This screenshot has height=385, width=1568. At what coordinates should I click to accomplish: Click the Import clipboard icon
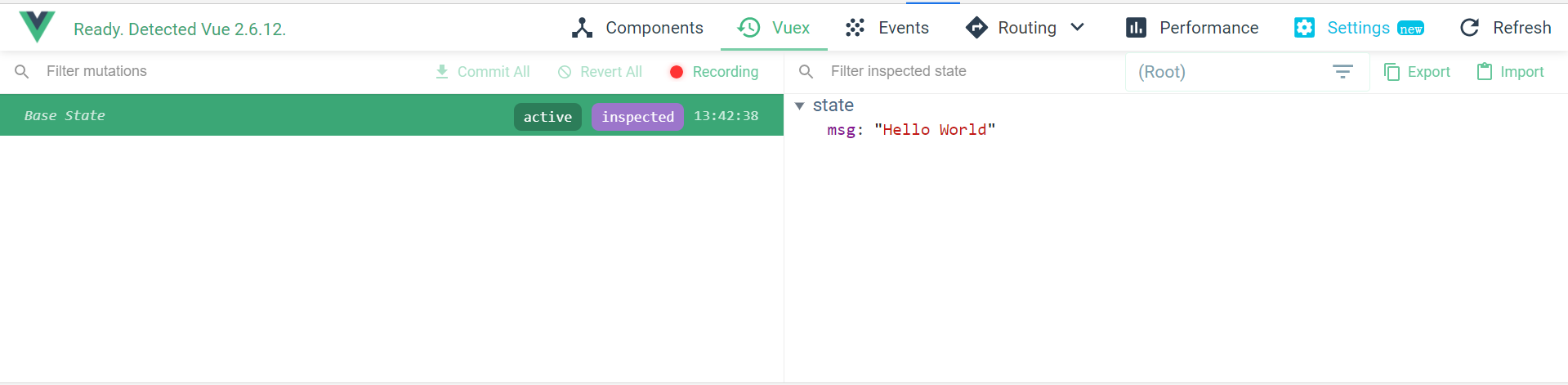1485,72
